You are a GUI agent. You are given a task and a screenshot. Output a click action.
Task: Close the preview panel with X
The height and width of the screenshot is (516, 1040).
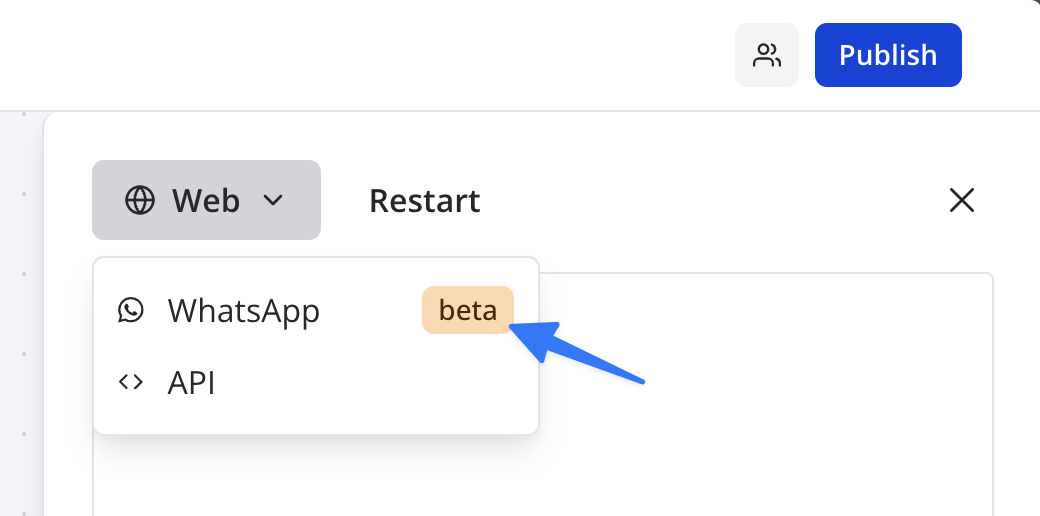tap(961, 200)
